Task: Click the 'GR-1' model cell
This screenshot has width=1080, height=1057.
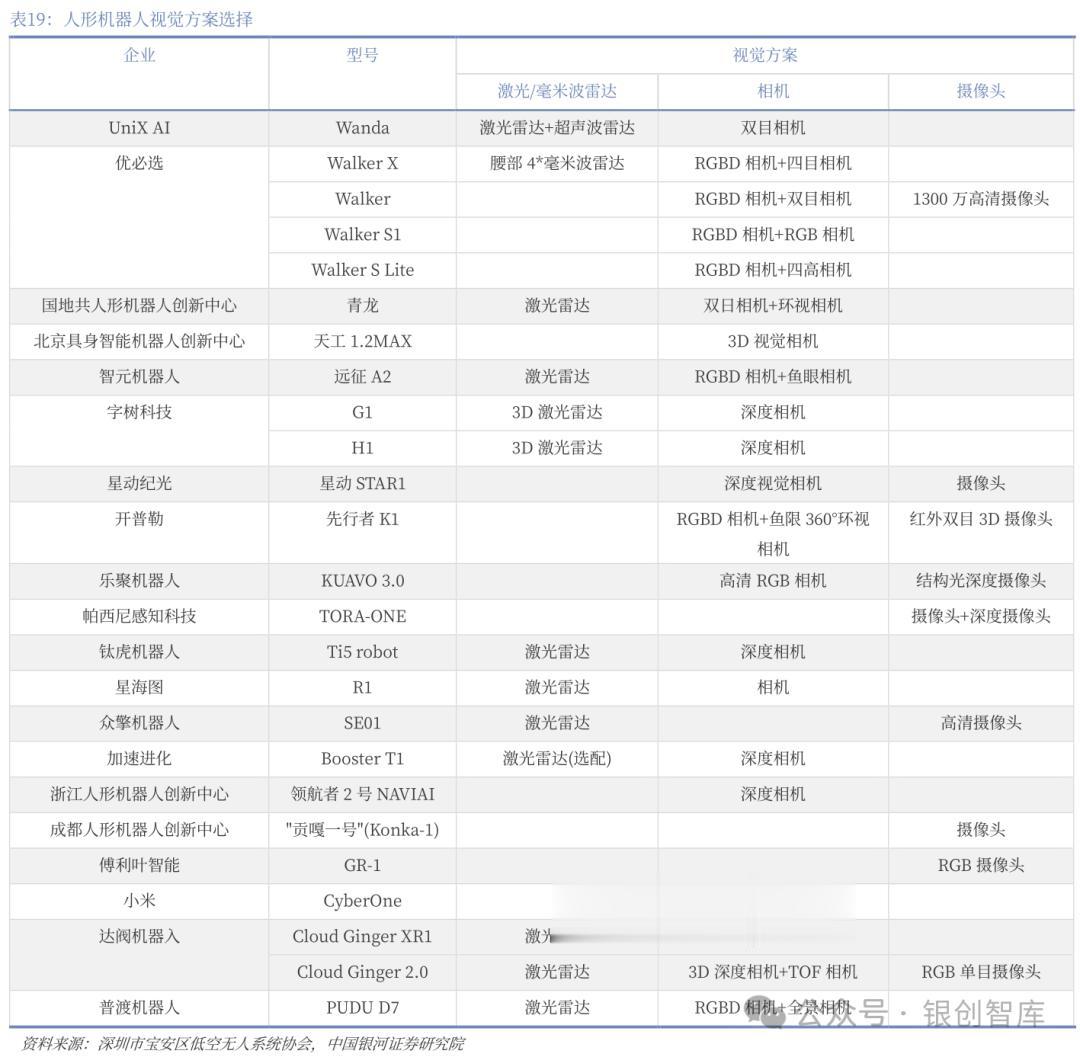Action: pos(362,866)
